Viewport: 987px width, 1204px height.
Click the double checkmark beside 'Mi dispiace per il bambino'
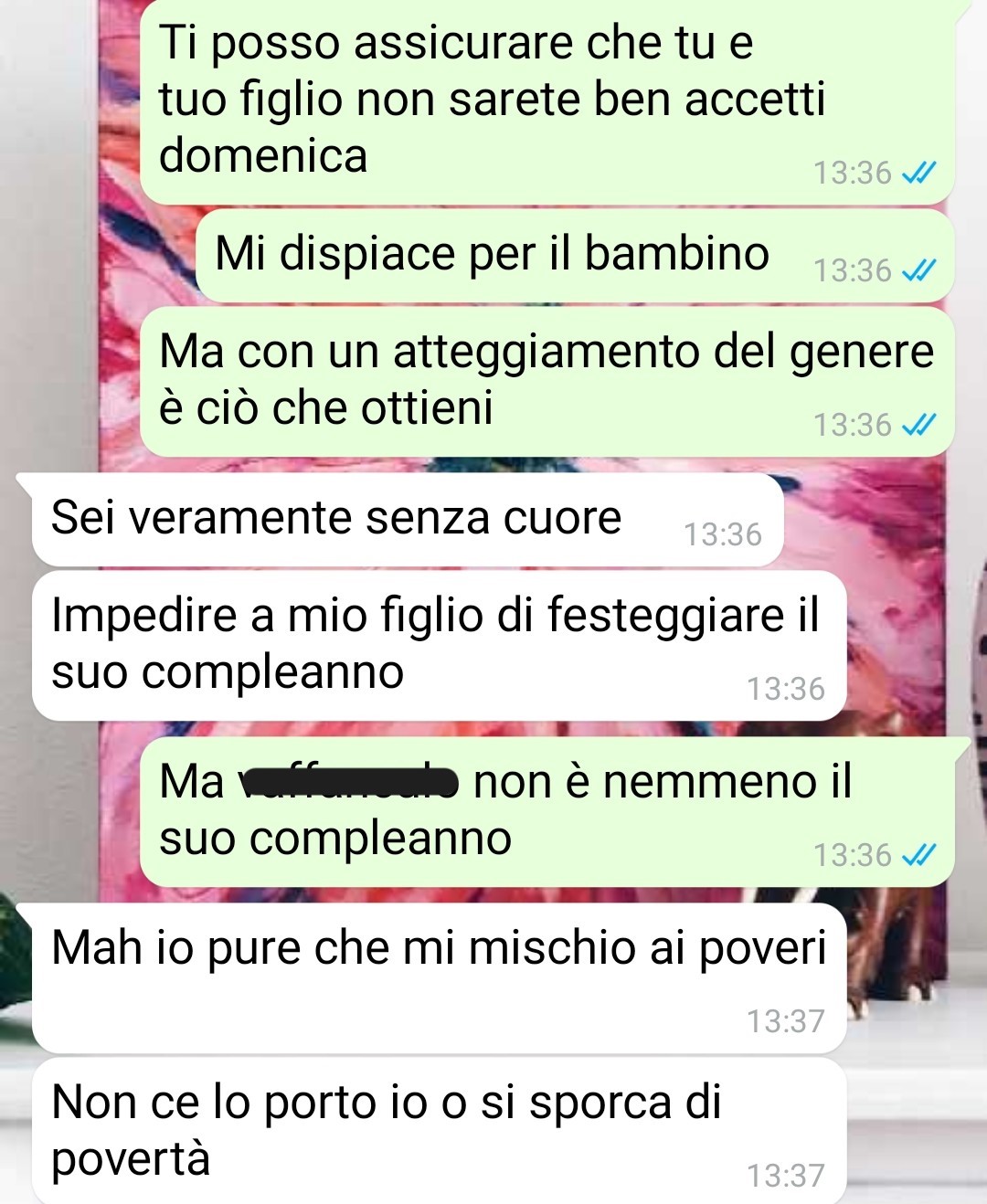918,270
